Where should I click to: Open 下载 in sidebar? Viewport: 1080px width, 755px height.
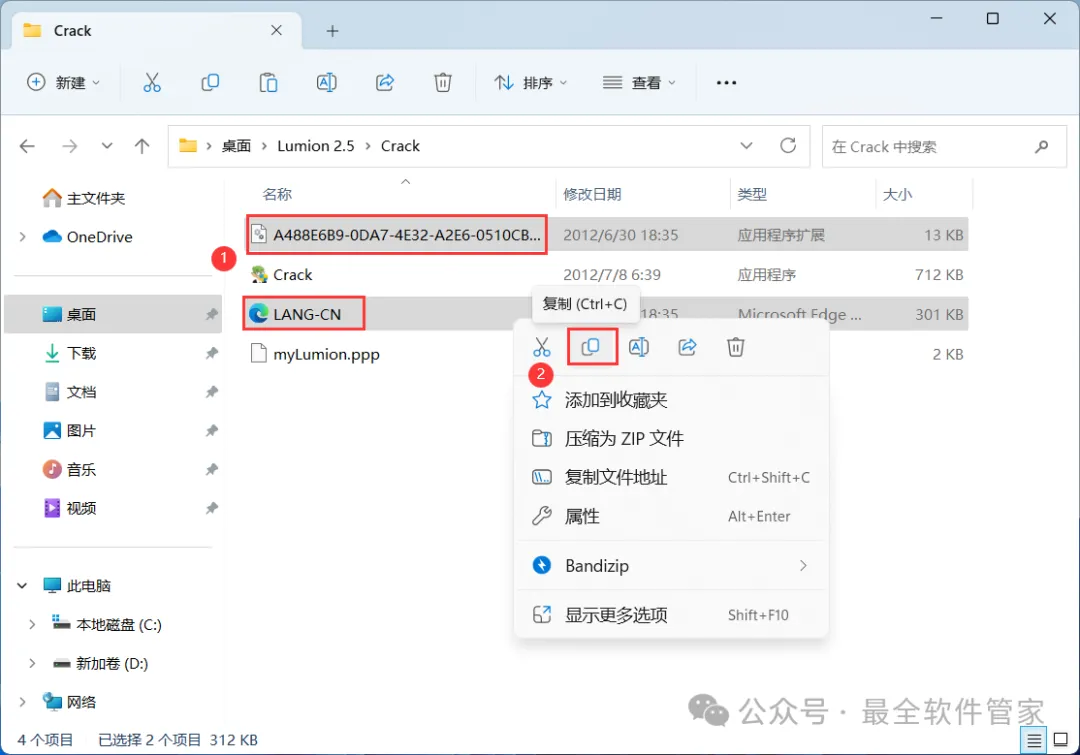70,353
